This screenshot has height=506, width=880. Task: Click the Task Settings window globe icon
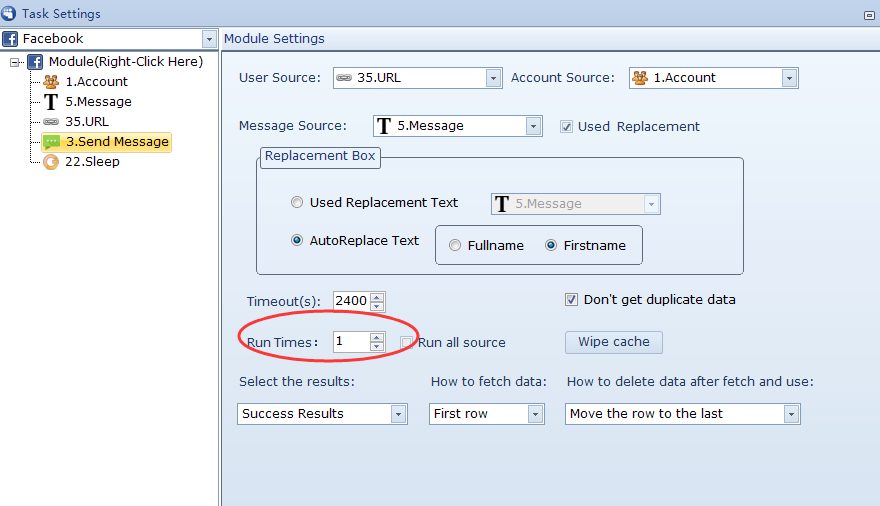(x=9, y=14)
